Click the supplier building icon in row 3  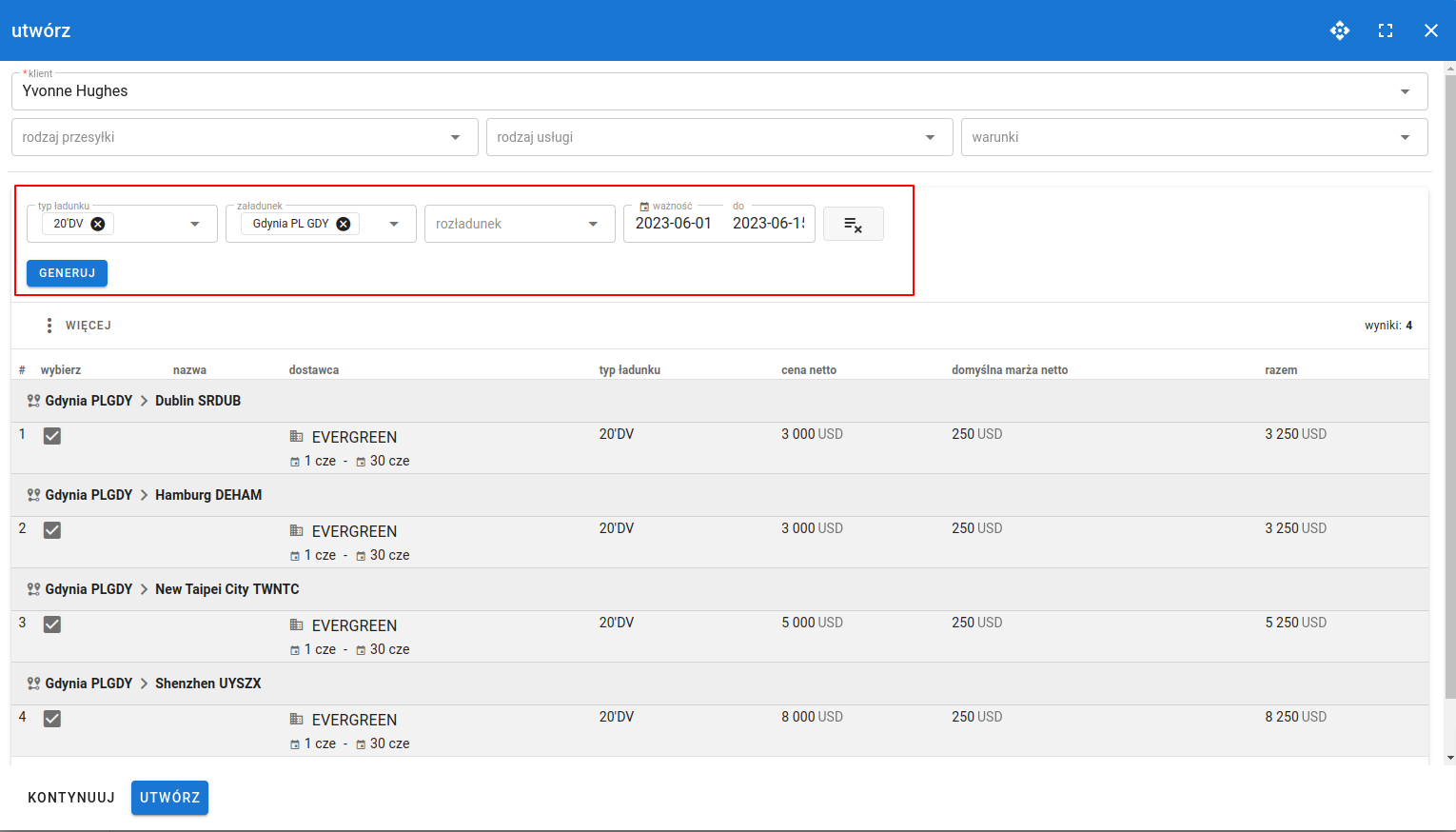(297, 624)
